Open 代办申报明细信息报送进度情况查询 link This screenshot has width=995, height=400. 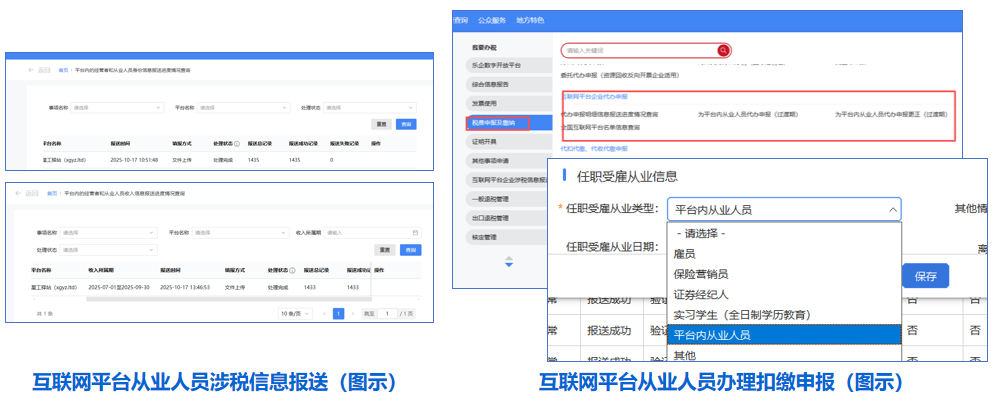(609, 114)
